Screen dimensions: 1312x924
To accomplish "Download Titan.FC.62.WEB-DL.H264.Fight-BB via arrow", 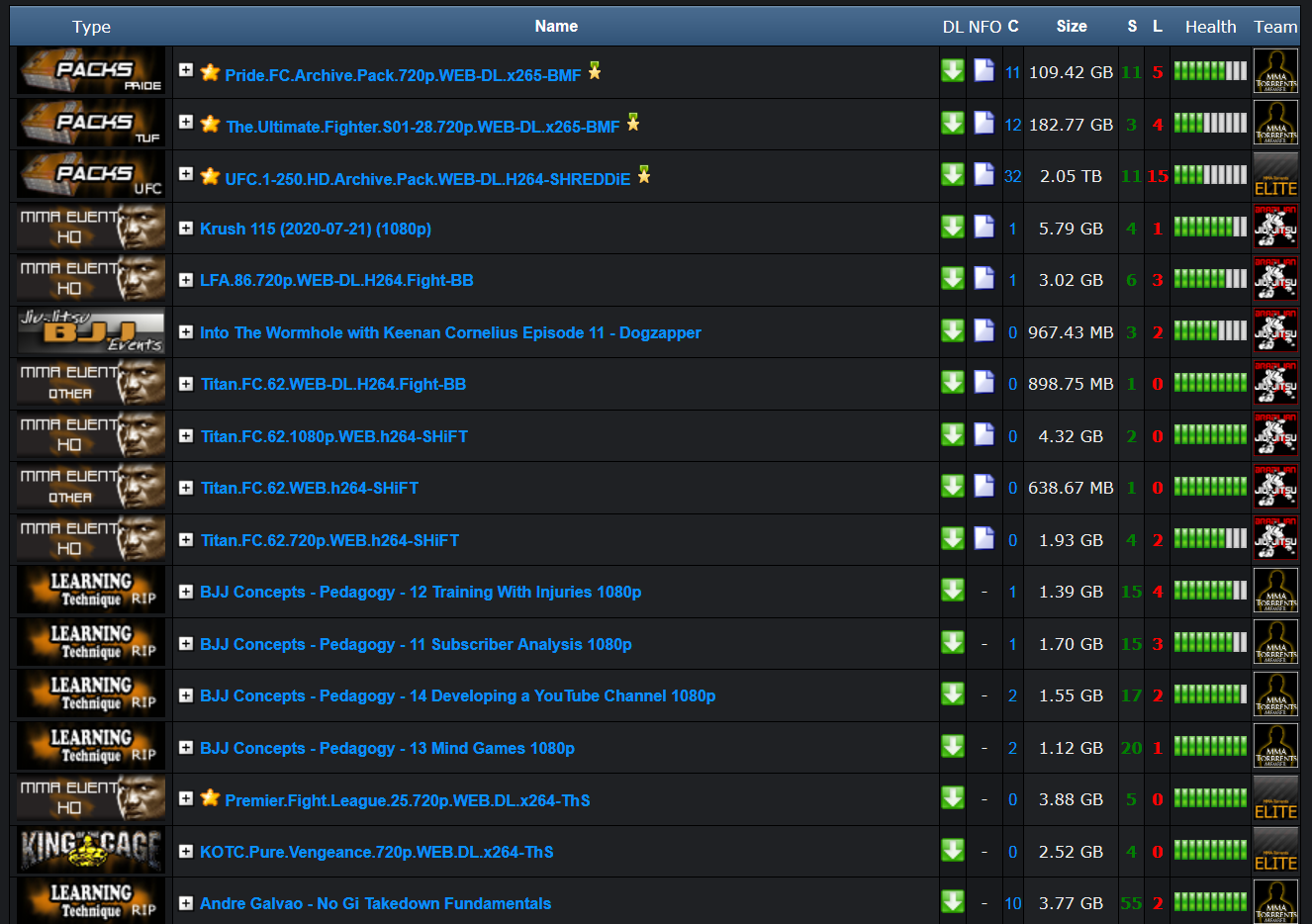I will tap(953, 383).
